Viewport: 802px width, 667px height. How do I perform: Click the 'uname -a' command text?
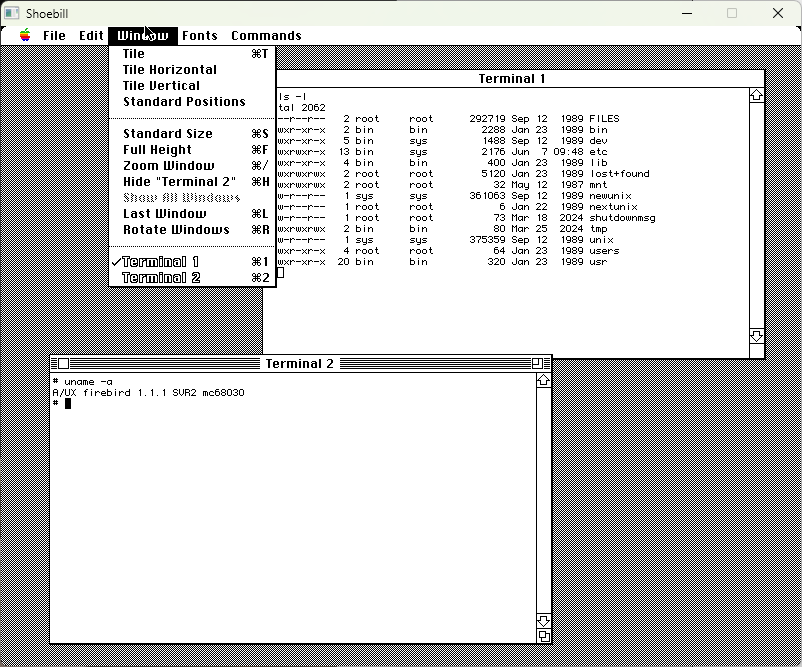(88, 382)
